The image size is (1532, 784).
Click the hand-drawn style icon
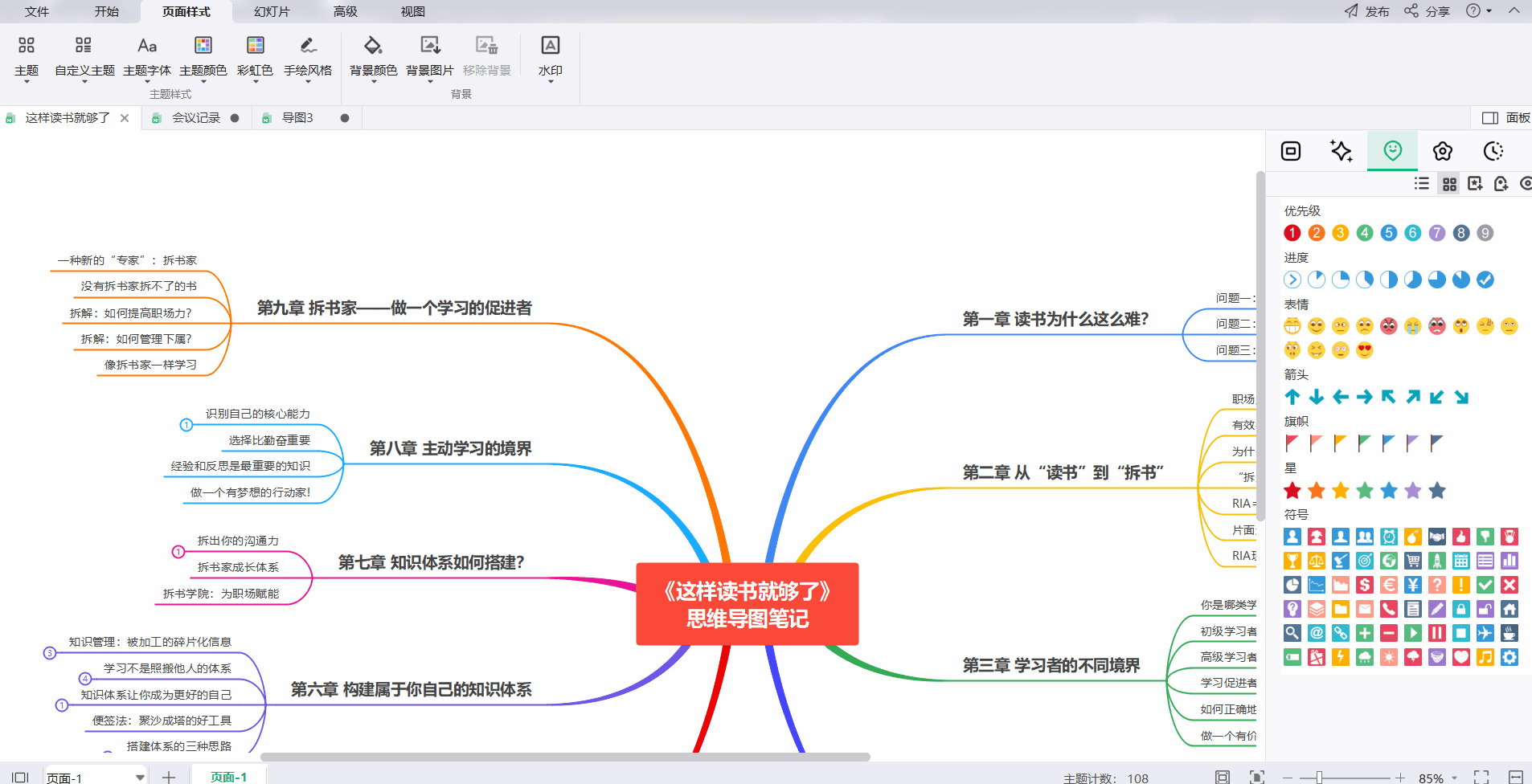[x=307, y=46]
